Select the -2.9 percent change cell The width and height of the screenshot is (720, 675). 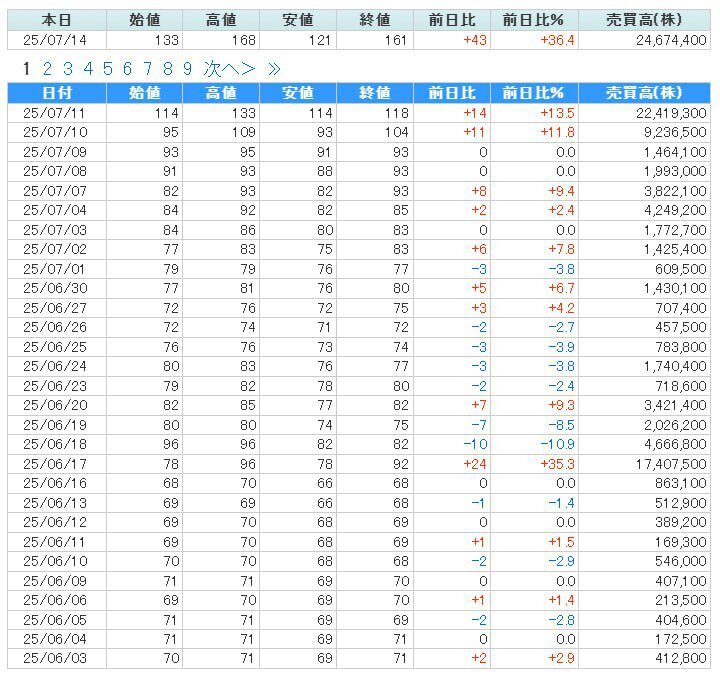coord(562,562)
